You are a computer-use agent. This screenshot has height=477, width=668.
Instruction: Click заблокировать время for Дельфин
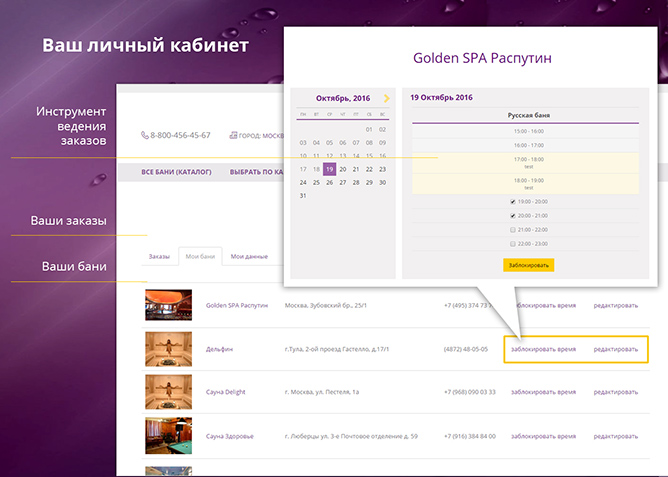point(543,349)
